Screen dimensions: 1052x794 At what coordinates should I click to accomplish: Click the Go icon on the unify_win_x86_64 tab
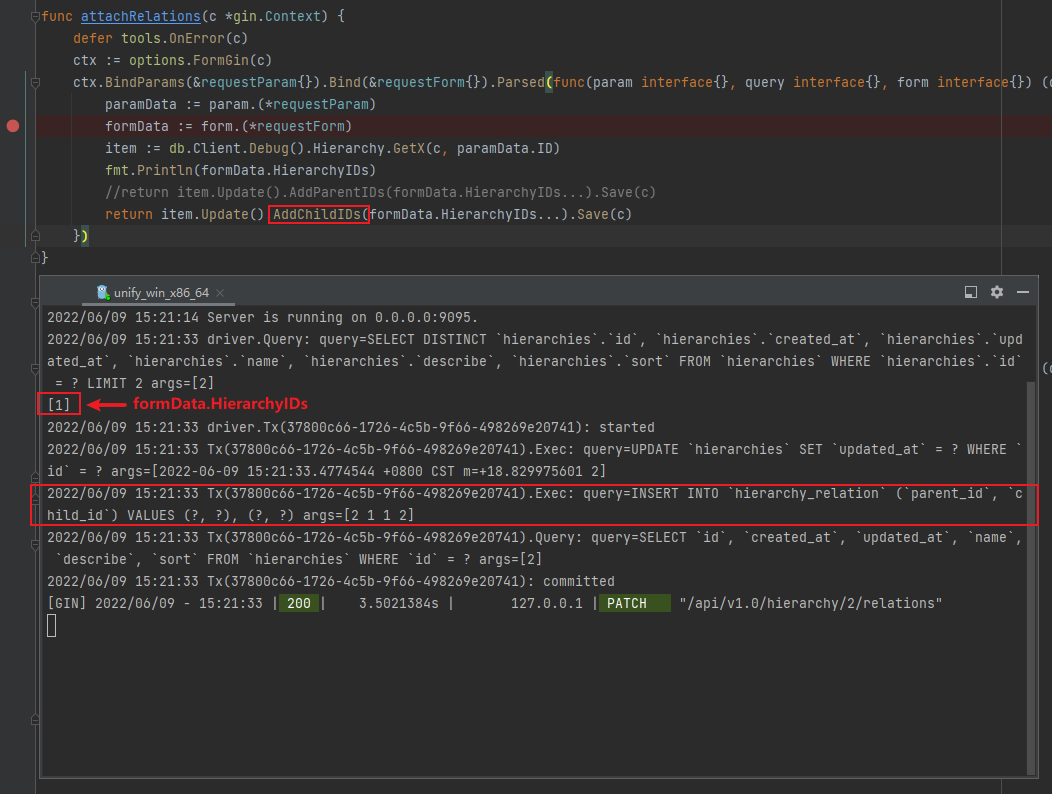(x=101, y=292)
